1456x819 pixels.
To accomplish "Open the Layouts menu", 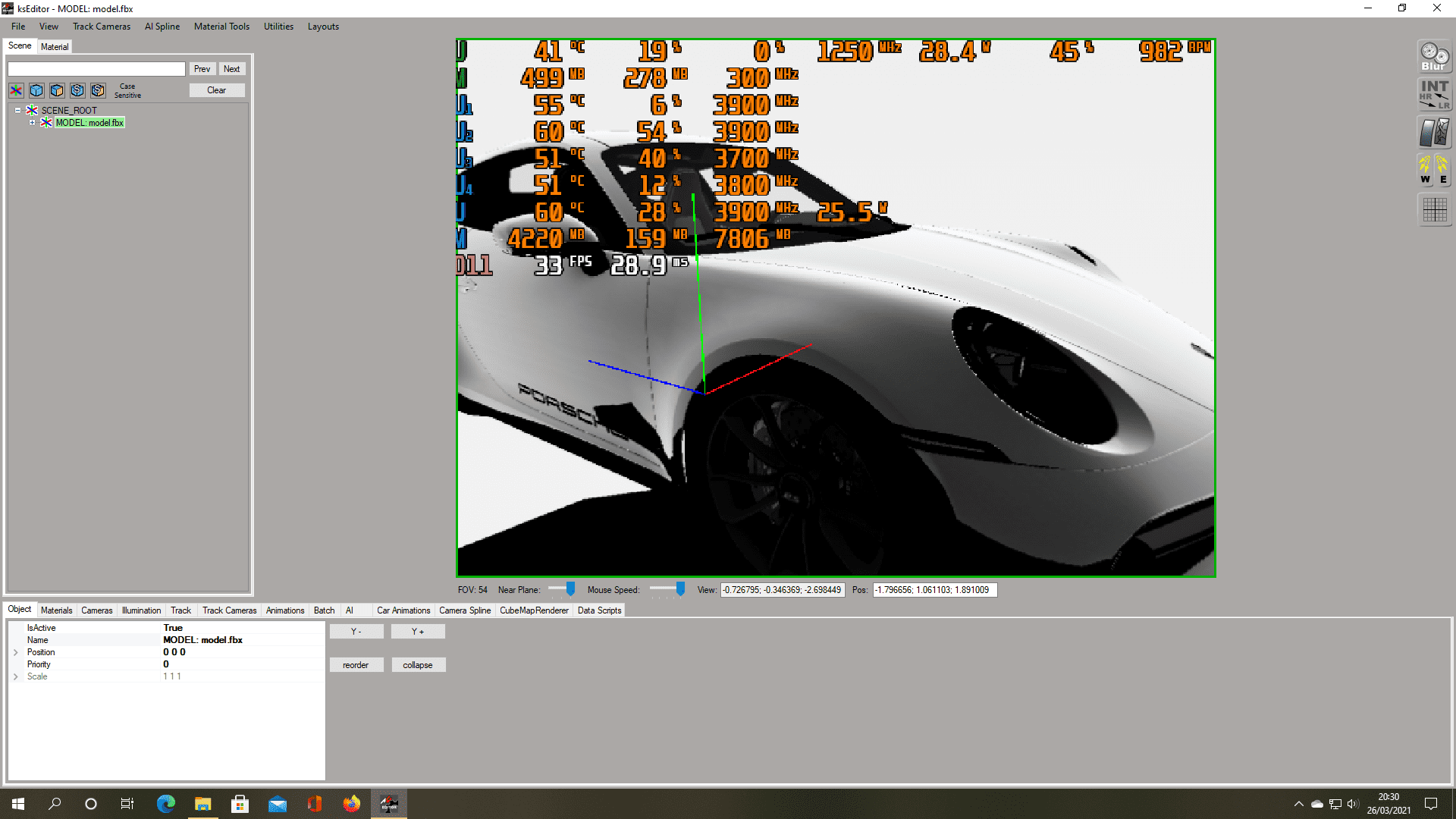I will coord(323,27).
